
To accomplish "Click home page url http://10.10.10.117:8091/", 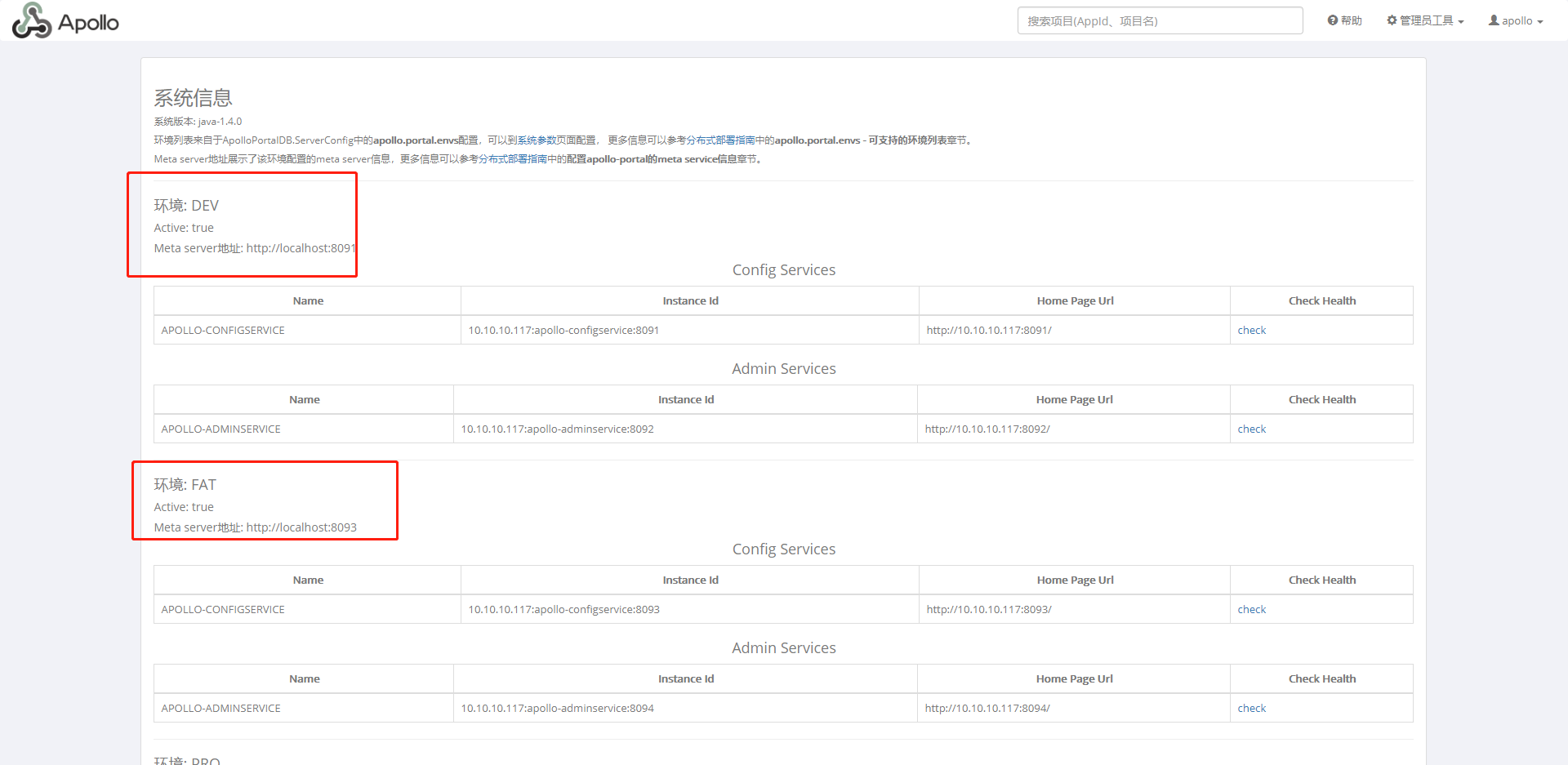I will point(989,330).
